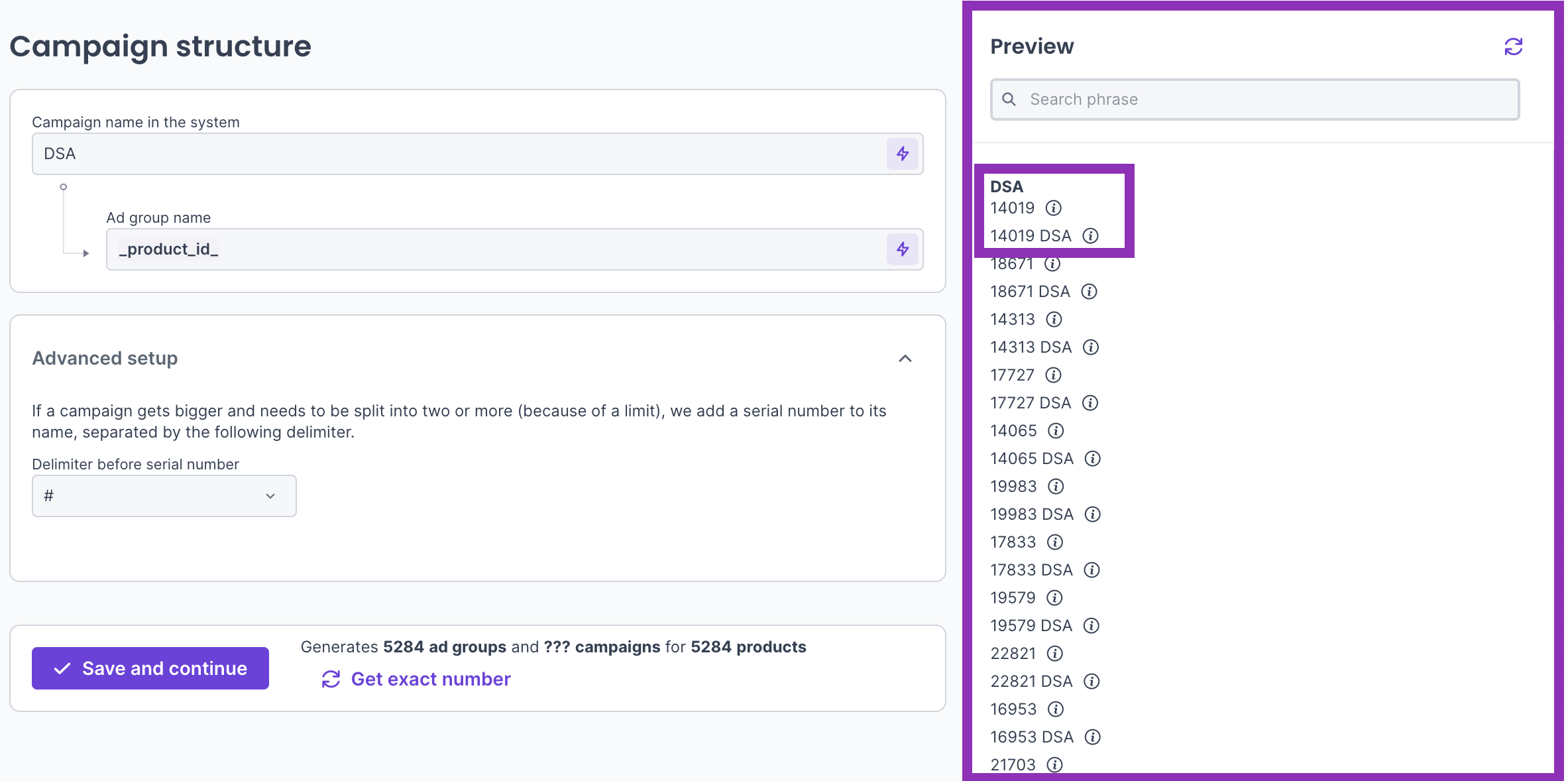Viewport: 1568px width, 781px height.
Task: Click info icon beside 19983
Action: click(x=1056, y=487)
